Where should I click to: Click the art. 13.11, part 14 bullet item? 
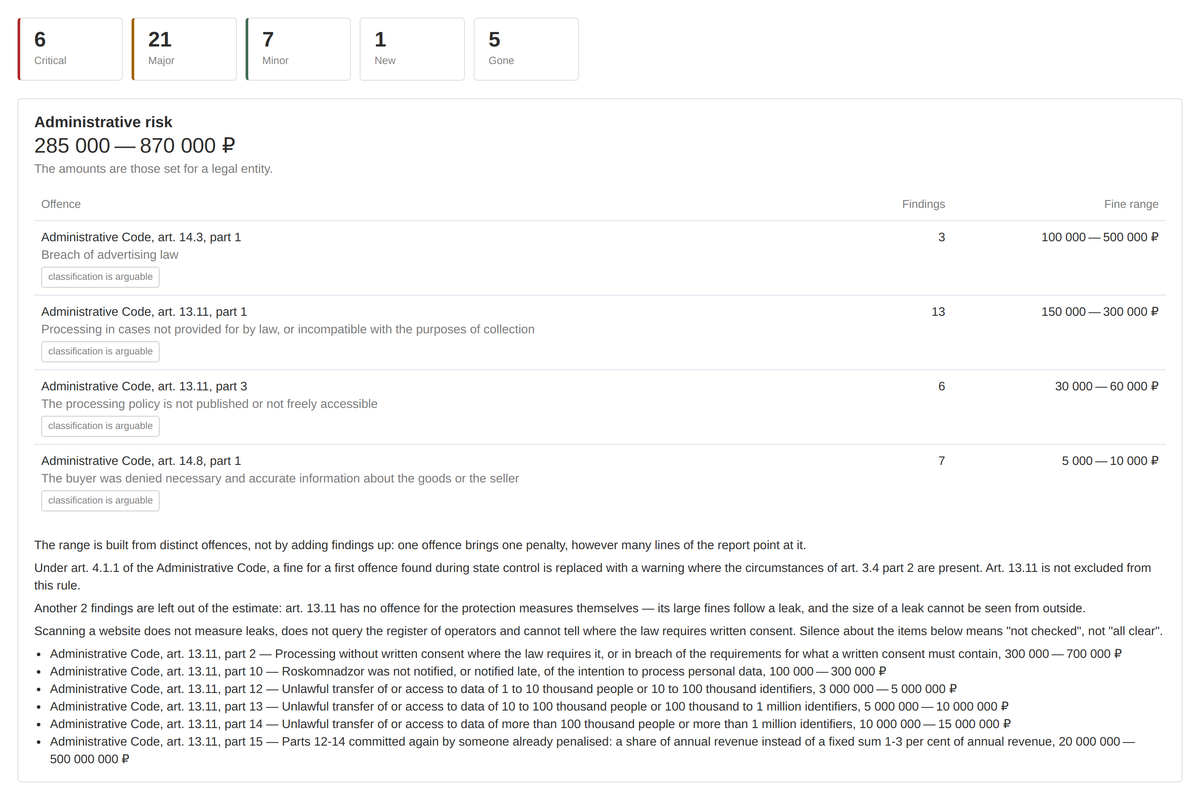(530, 724)
